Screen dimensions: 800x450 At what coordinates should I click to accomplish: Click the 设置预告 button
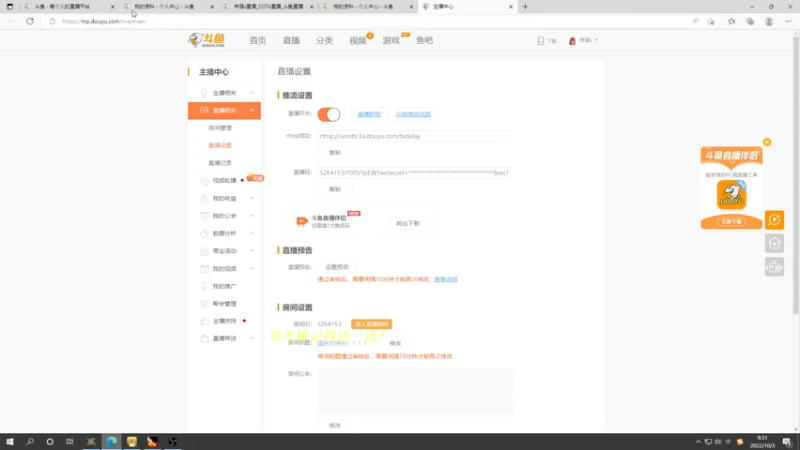pyautogui.click(x=337, y=267)
